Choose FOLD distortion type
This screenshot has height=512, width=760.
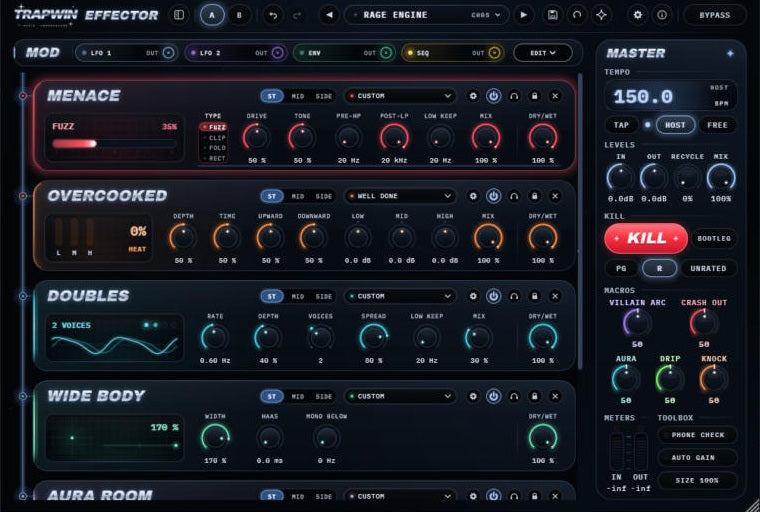(x=215, y=148)
